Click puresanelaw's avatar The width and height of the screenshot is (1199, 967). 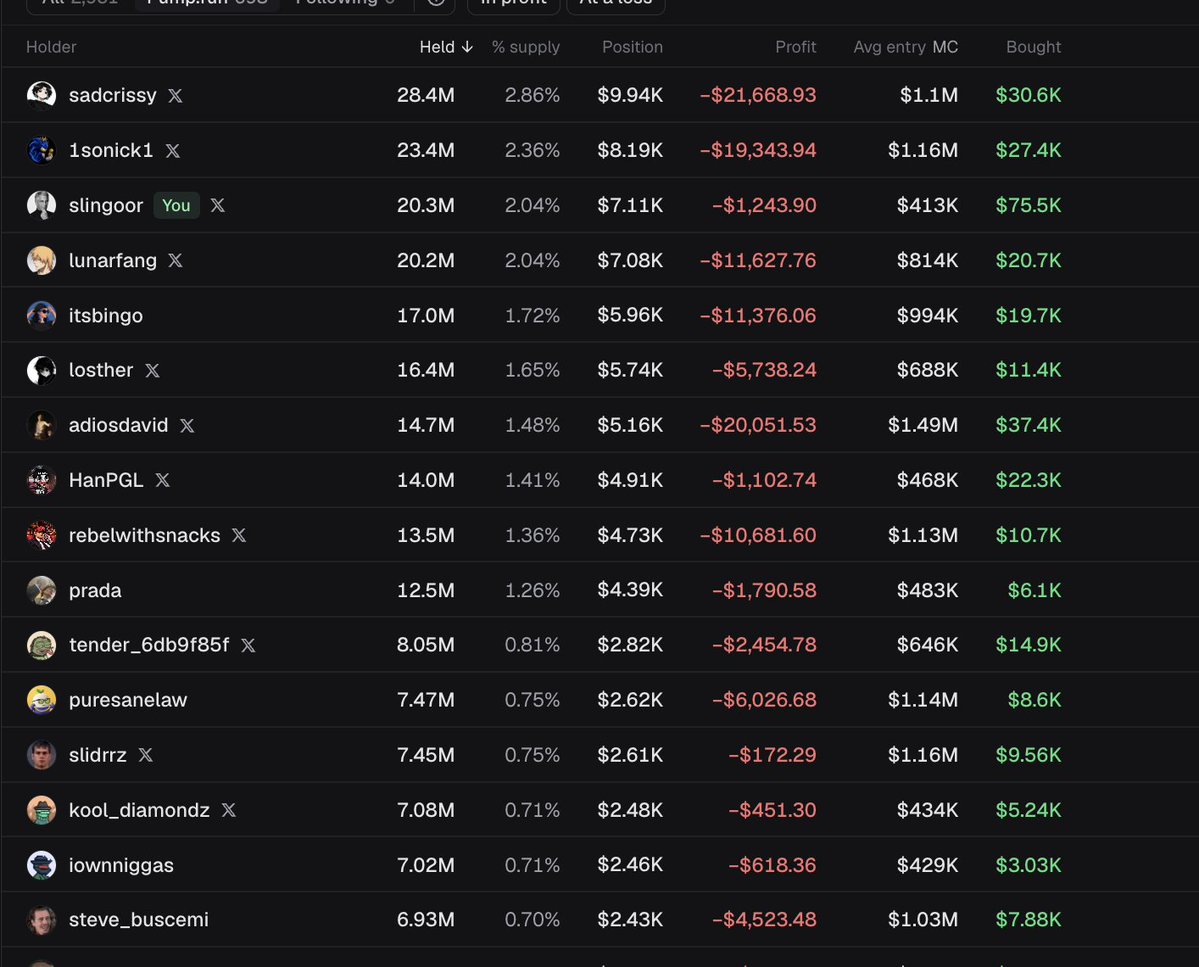click(x=41, y=699)
